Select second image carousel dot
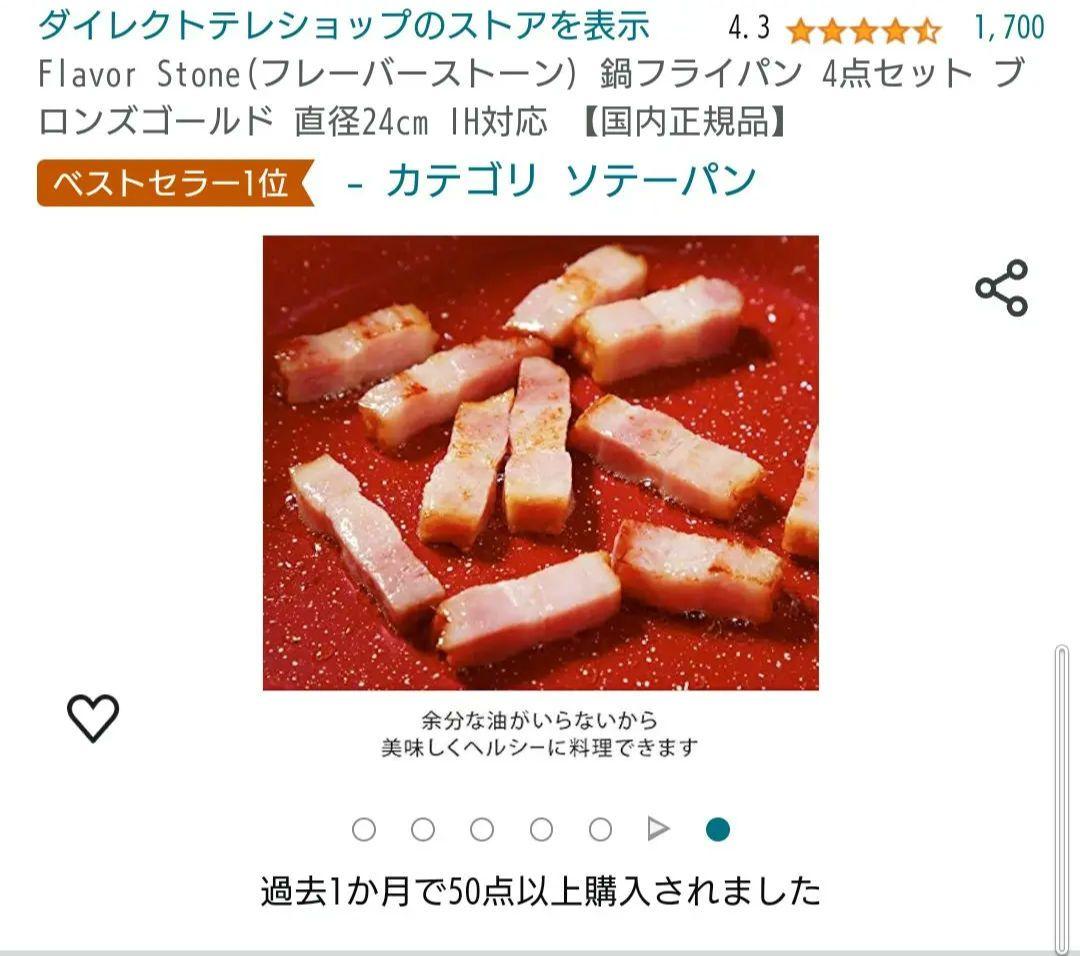Viewport: 1080px width, 956px height. point(423,829)
